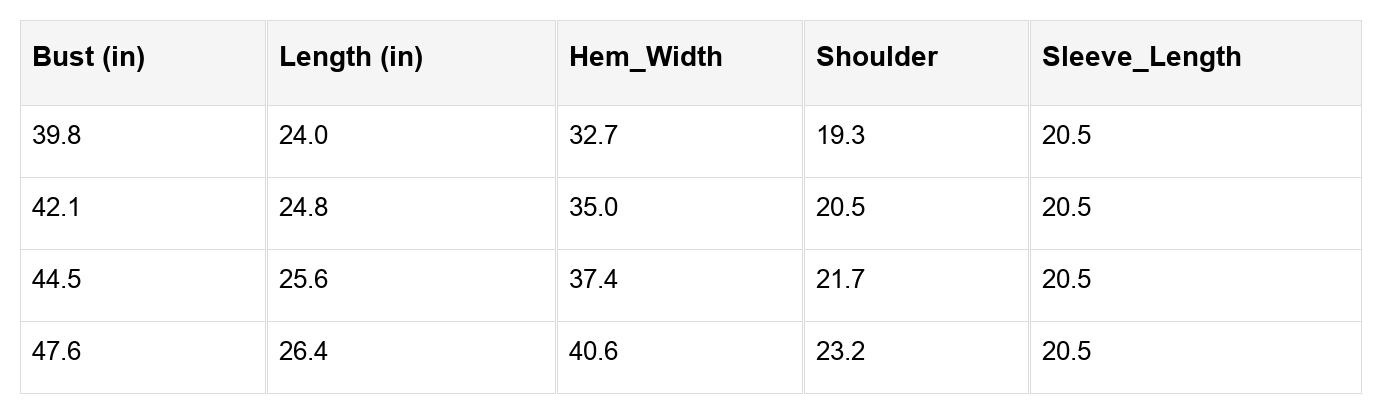Viewport: 1381px width, 413px height.
Task: Select the 23.2 shoulder cell
Action: 840,352
